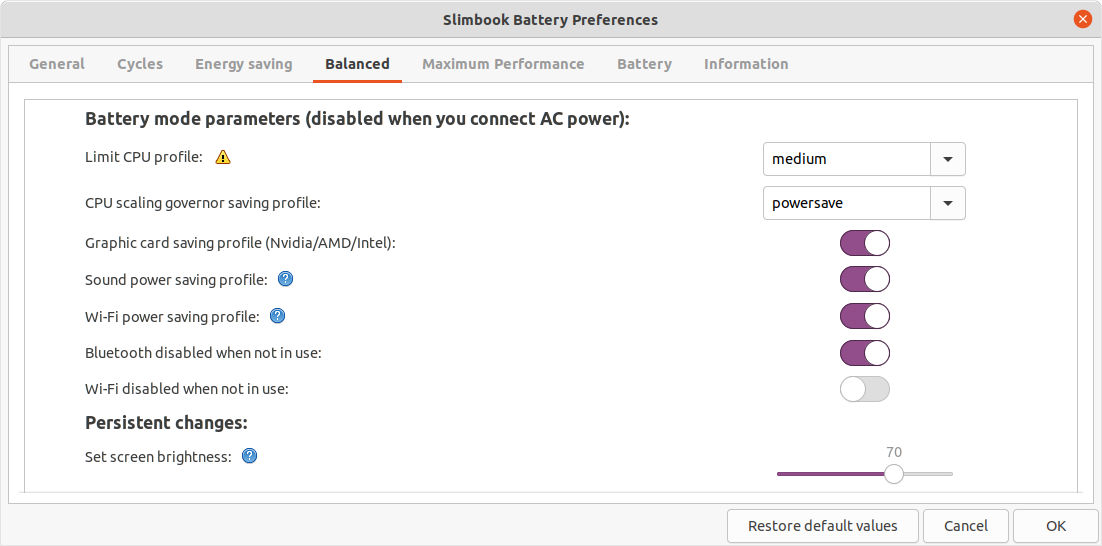Toggle Bluetooth disabled when not in use

click(x=864, y=353)
